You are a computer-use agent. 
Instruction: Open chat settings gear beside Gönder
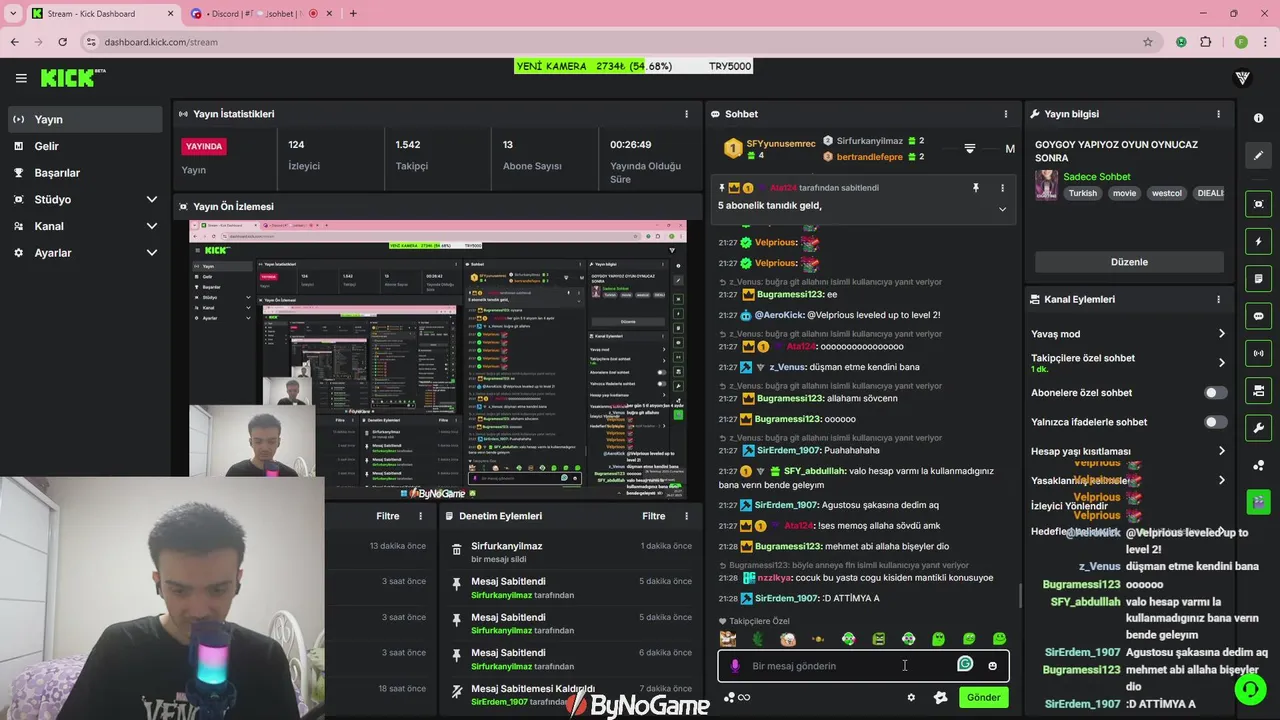coord(911,698)
